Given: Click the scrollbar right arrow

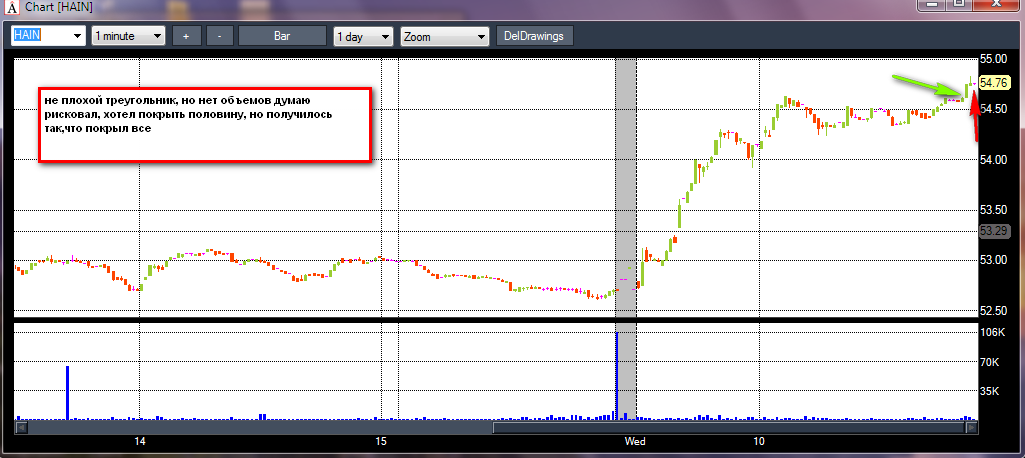Looking at the screenshot, I should 969,427.
